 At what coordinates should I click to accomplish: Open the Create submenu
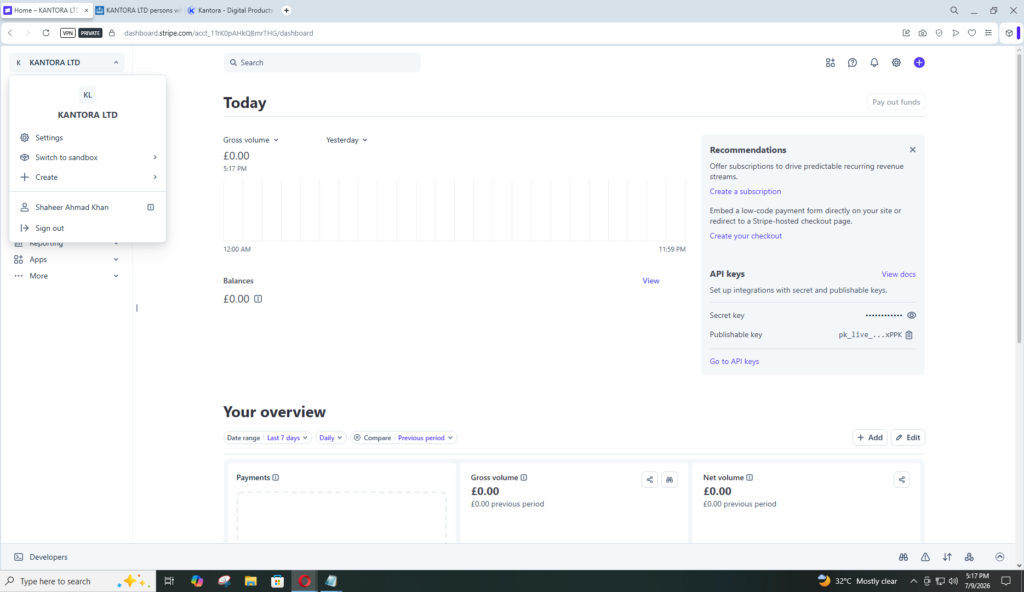click(88, 177)
